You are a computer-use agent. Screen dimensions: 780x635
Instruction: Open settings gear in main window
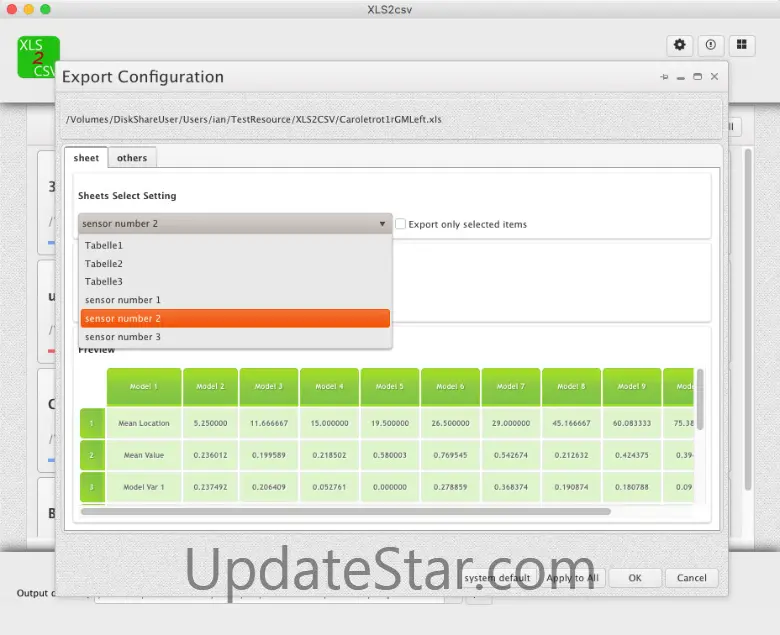pos(680,45)
